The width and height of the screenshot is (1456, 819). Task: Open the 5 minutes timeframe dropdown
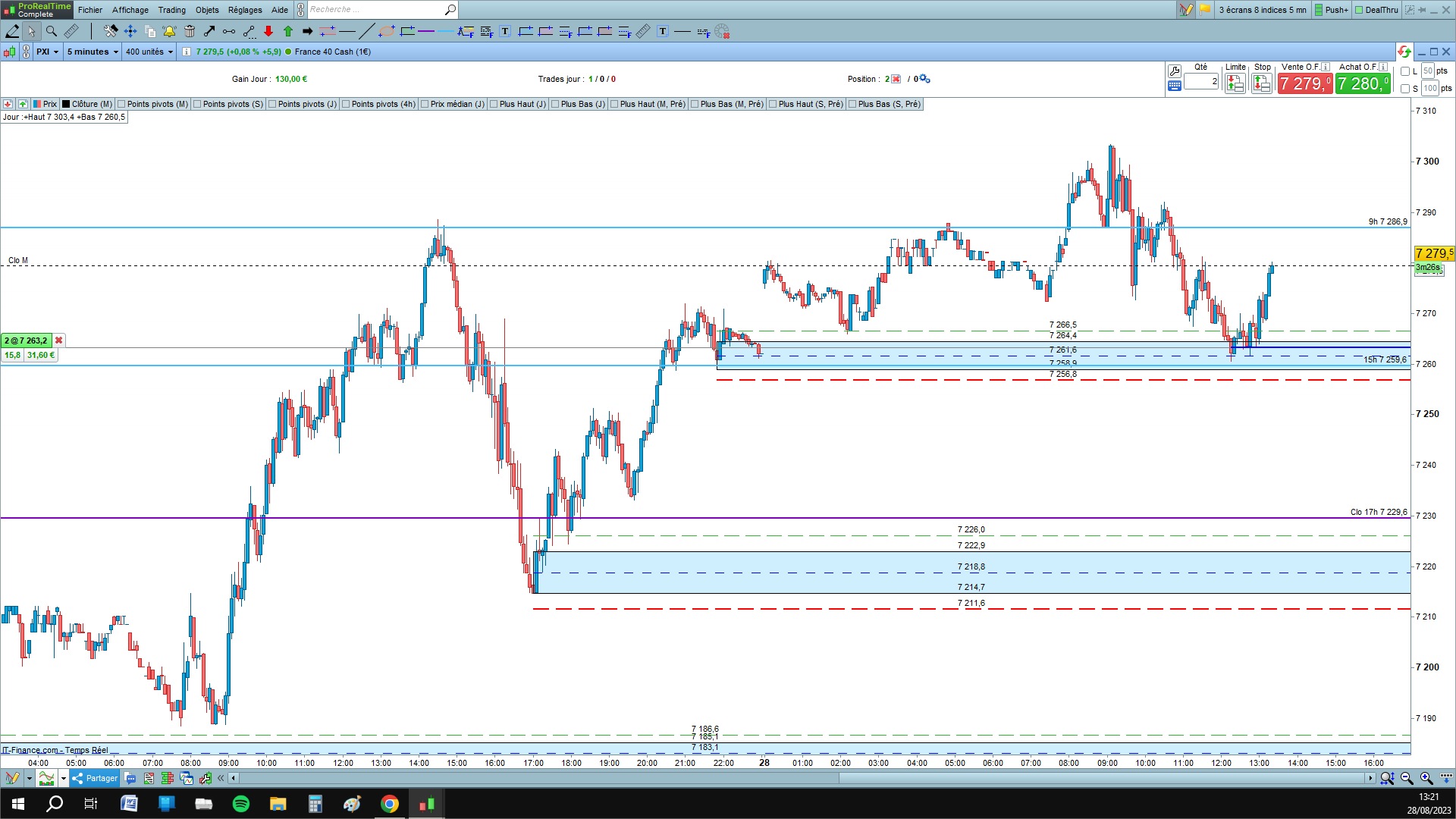93,52
